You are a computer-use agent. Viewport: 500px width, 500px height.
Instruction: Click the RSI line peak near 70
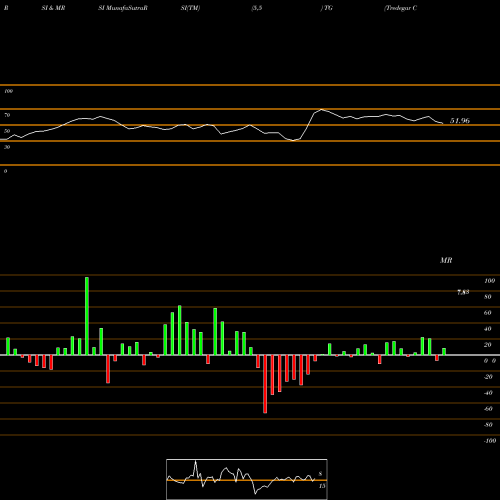(x=321, y=109)
